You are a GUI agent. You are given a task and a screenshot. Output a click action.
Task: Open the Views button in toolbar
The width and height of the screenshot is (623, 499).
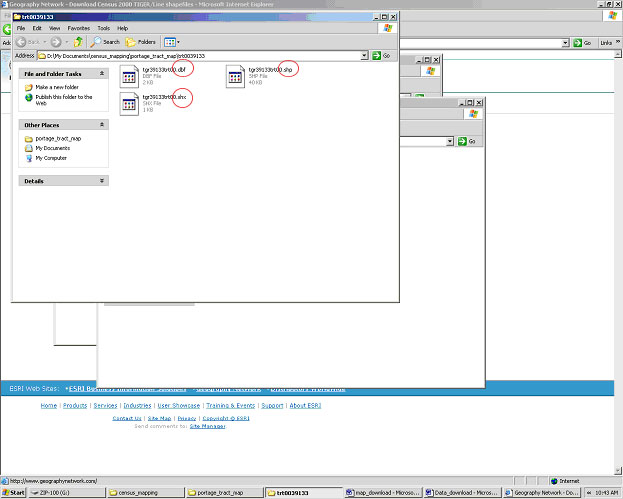pyautogui.click(x=170, y=42)
